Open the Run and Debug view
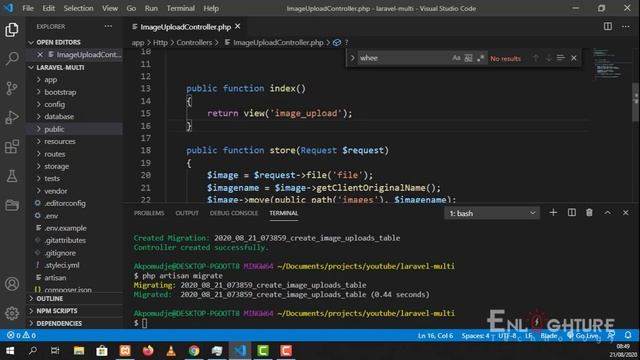 (12, 118)
